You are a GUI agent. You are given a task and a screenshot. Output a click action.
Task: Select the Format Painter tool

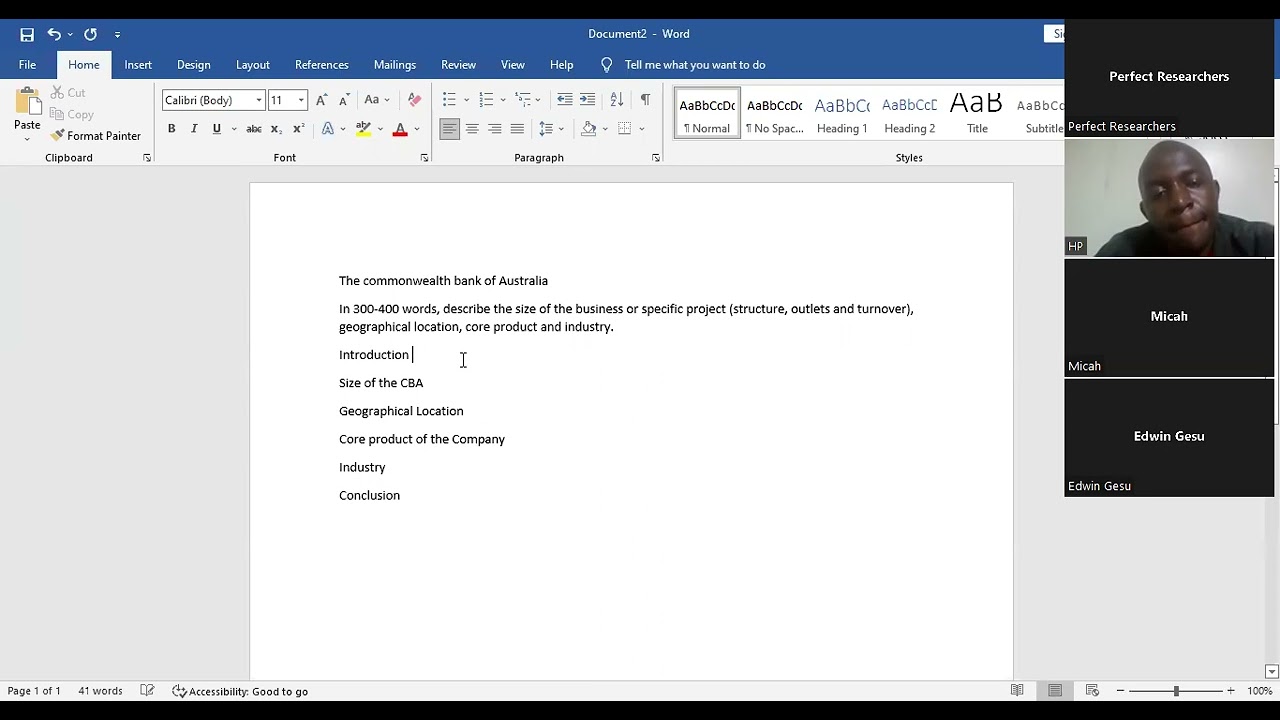pyautogui.click(x=96, y=136)
